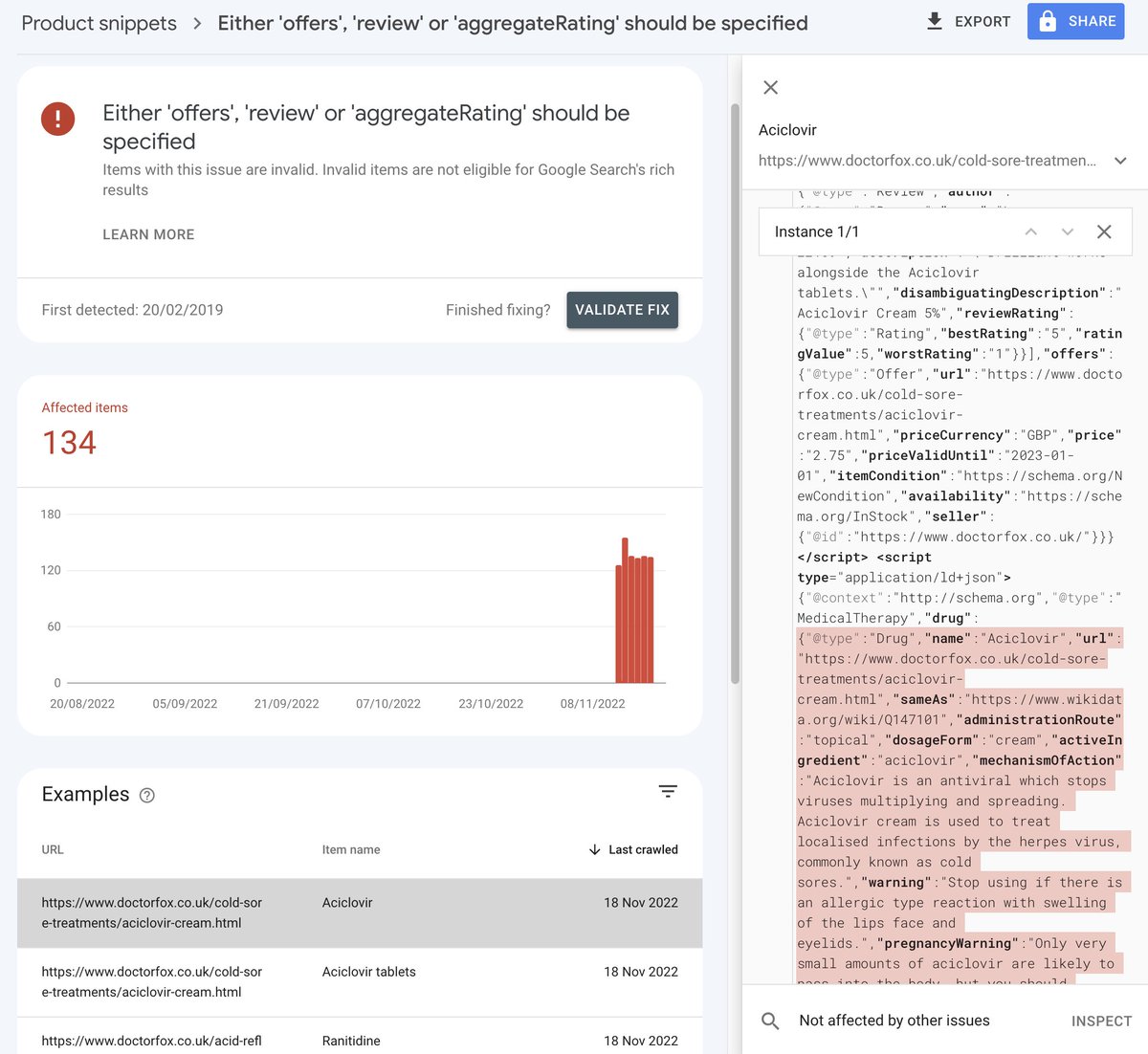Click the main page vertical scrollbar
Screen dimensions: 1148x1054
[735, 392]
